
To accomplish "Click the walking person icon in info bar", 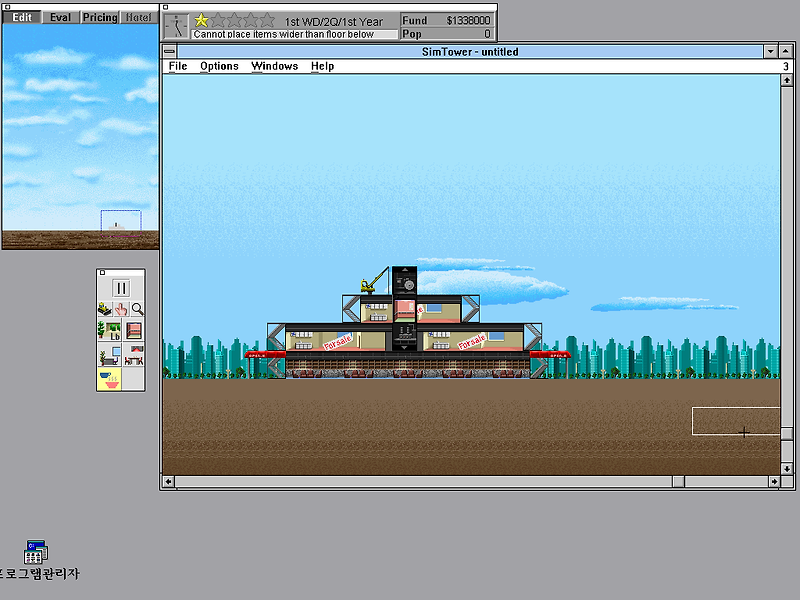I will [177, 27].
